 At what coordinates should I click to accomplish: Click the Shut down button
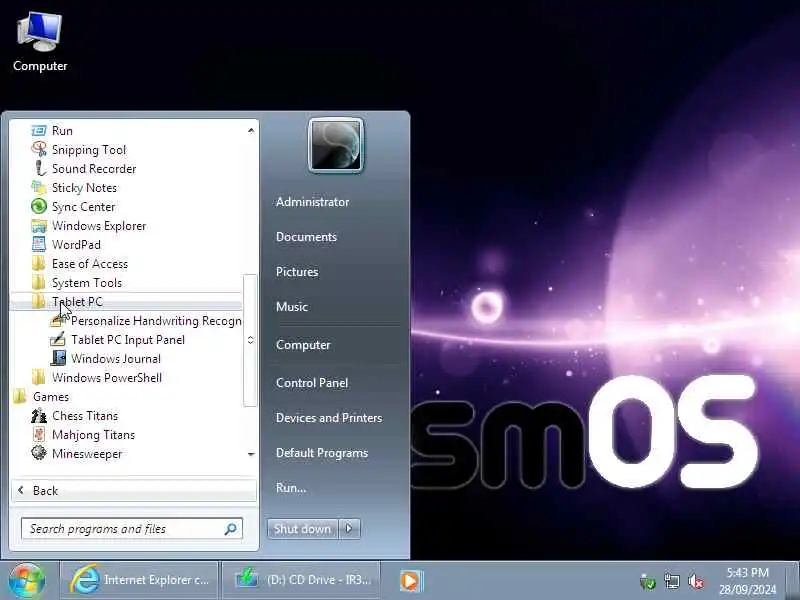[303, 529]
